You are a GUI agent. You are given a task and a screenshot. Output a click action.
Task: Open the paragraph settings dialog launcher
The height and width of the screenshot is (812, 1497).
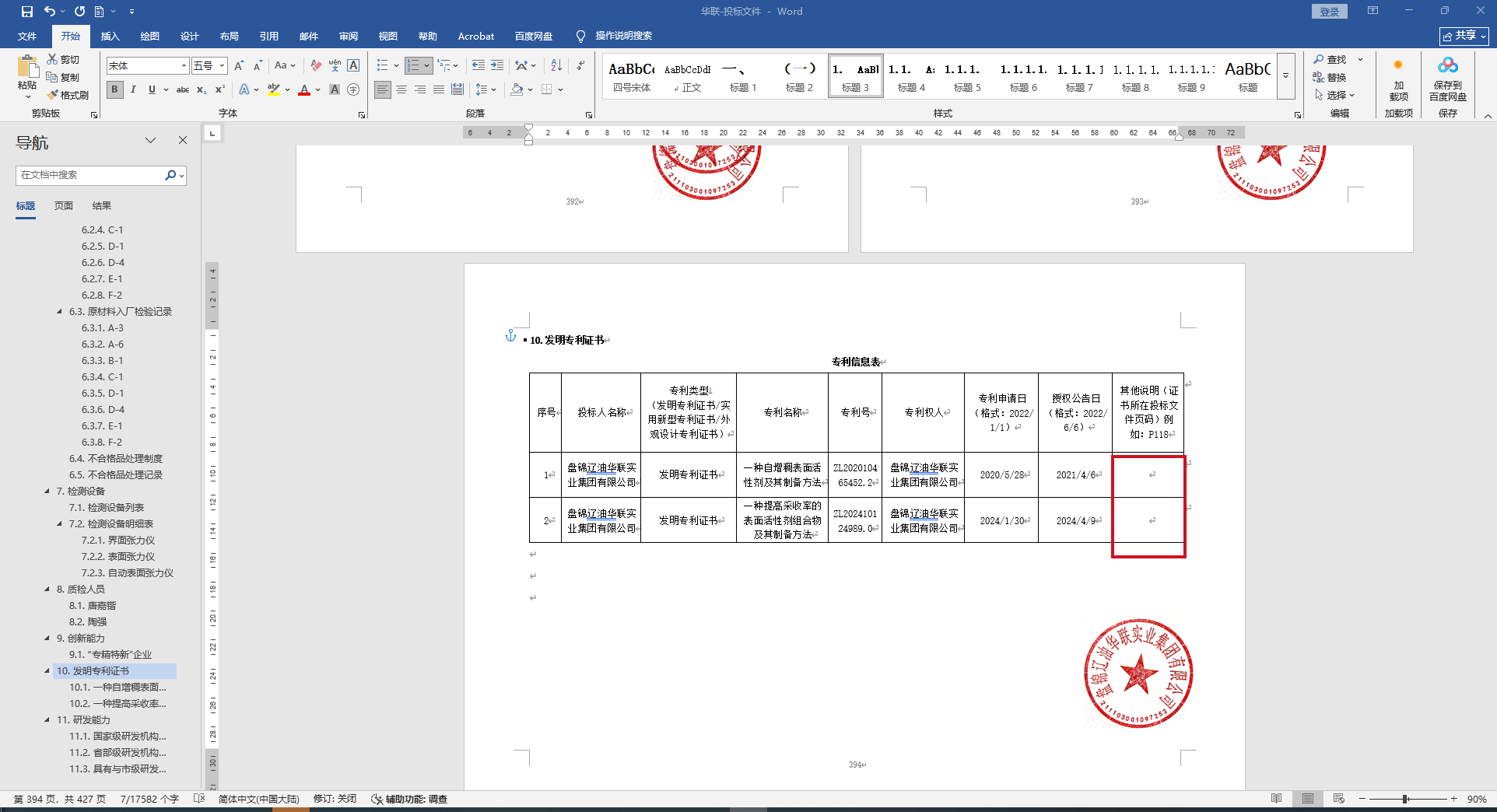589,114
